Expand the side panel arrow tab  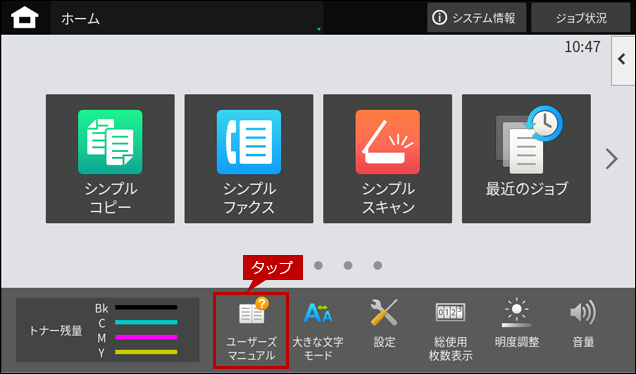click(623, 60)
